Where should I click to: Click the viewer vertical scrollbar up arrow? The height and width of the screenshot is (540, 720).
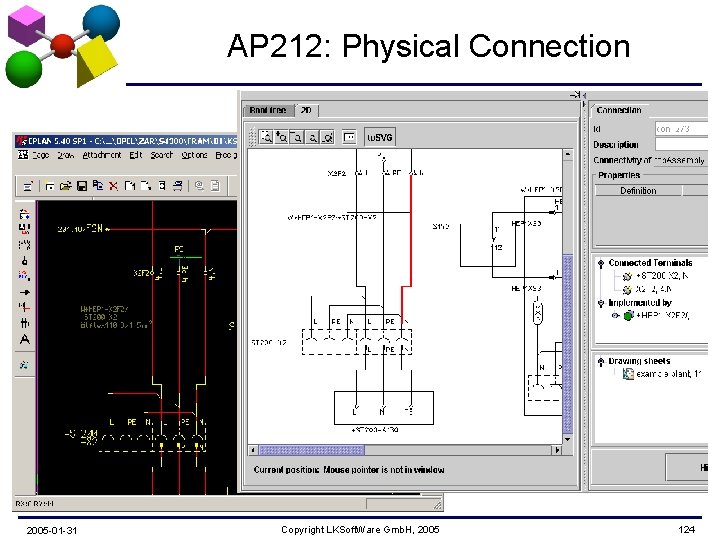tap(568, 155)
